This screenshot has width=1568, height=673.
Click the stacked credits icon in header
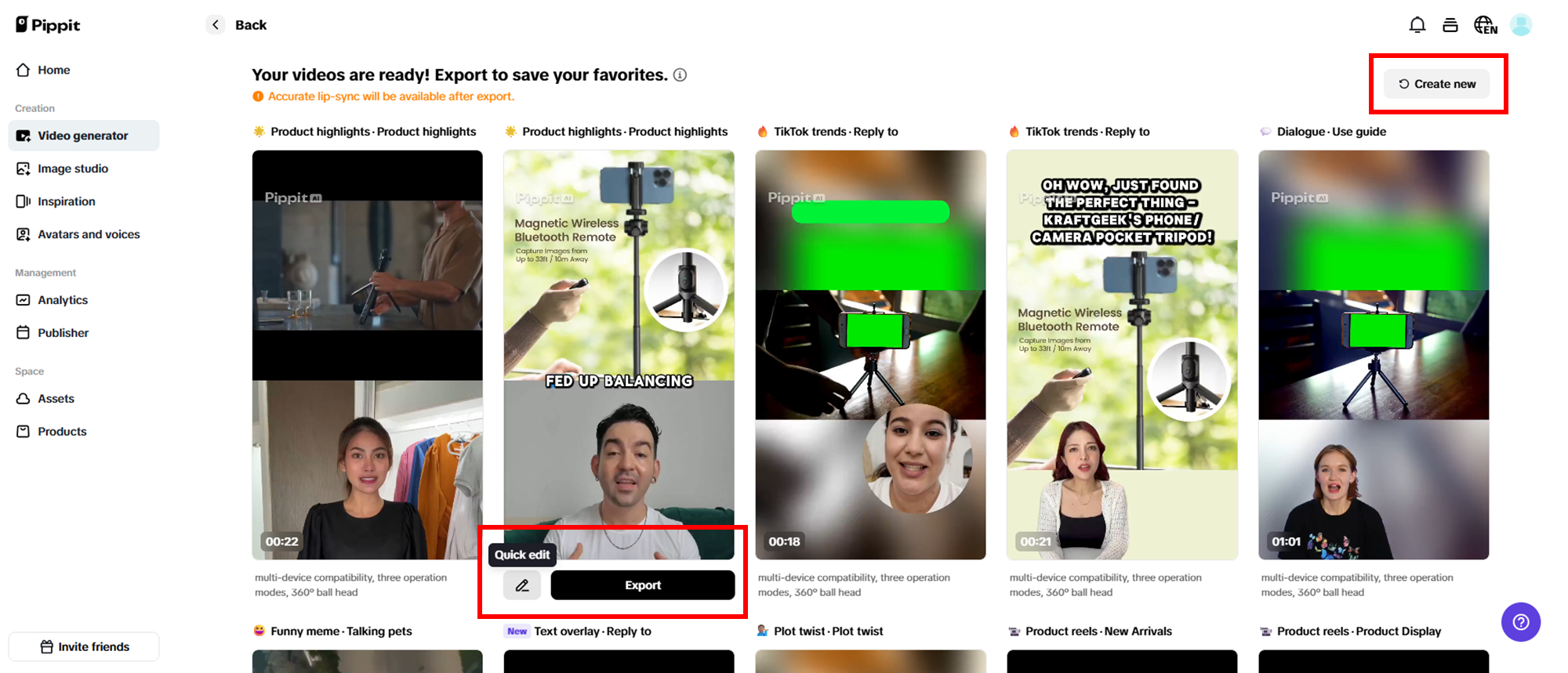click(x=1450, y=25)
